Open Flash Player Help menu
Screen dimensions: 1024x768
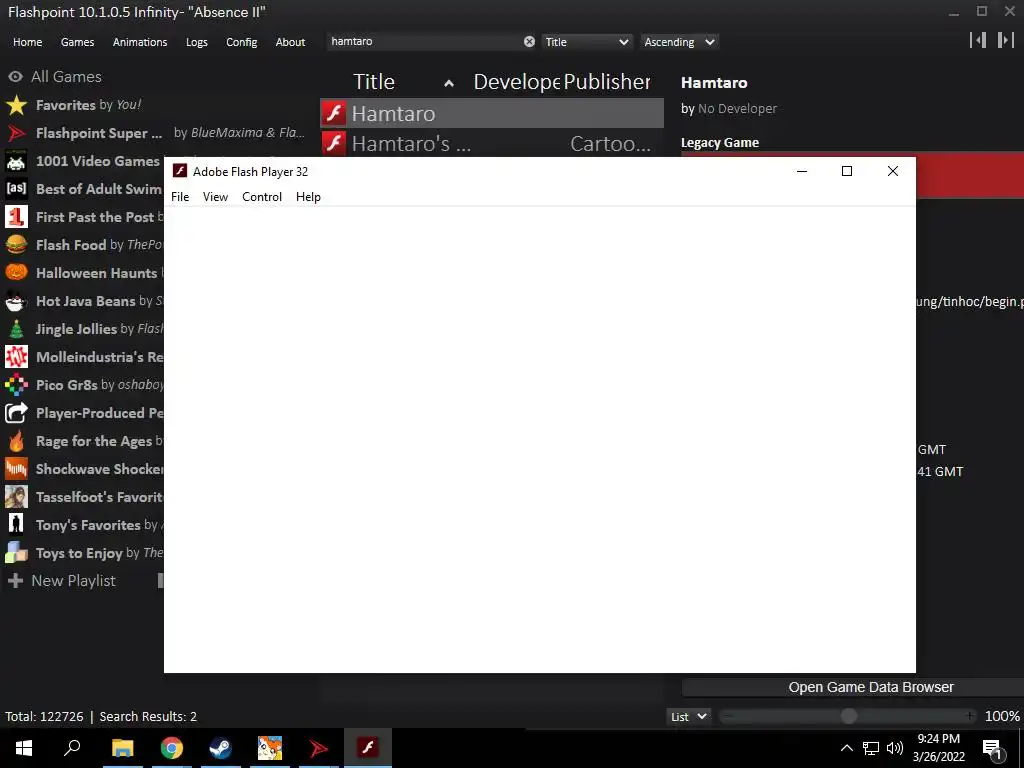pos(308,197)
